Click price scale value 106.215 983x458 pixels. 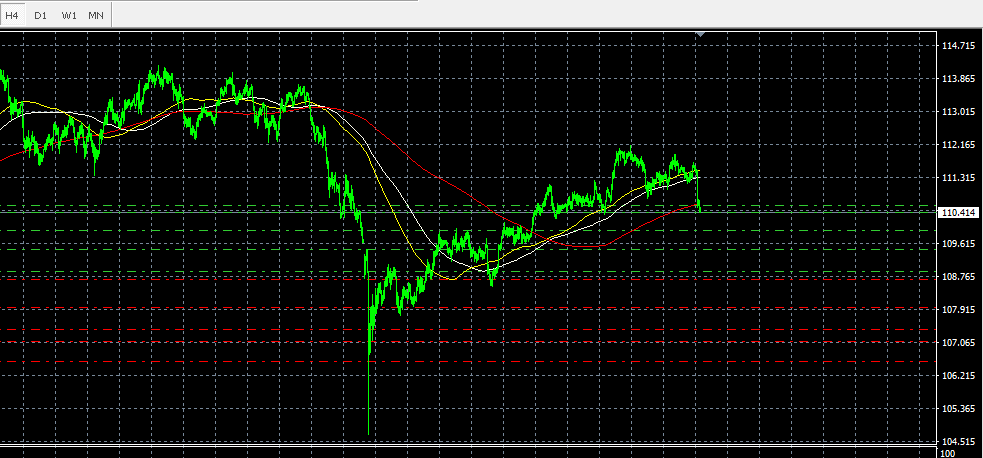tap(959, 375)
